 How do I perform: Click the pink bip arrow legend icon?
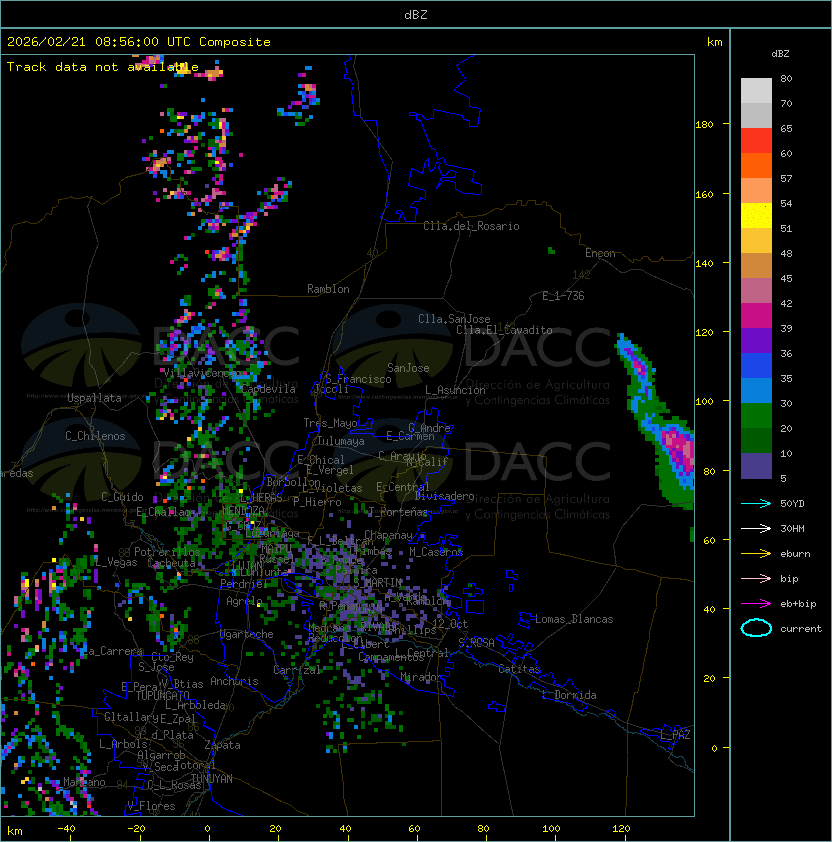click(x=756, y=578)
